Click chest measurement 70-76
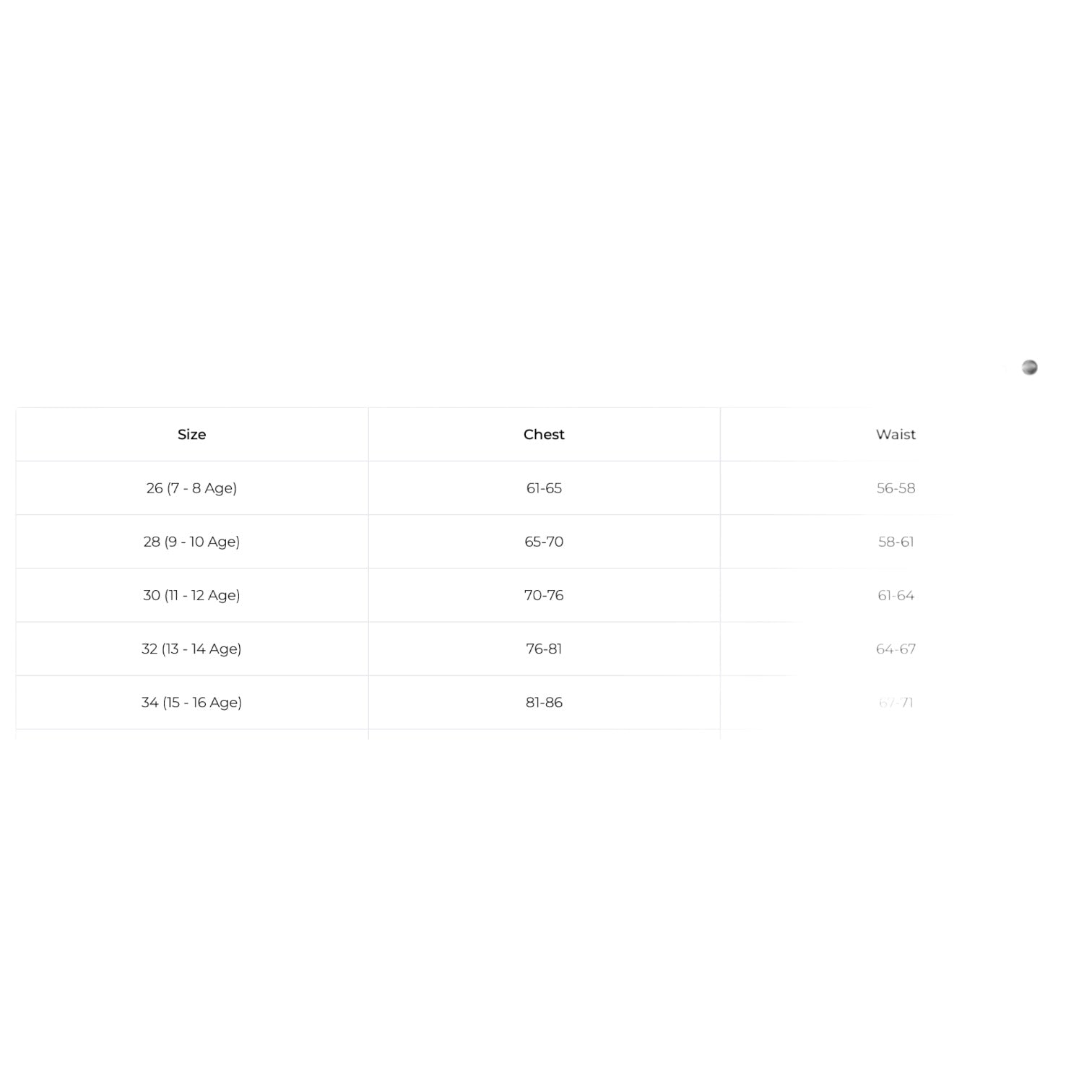 click(544, 595)
